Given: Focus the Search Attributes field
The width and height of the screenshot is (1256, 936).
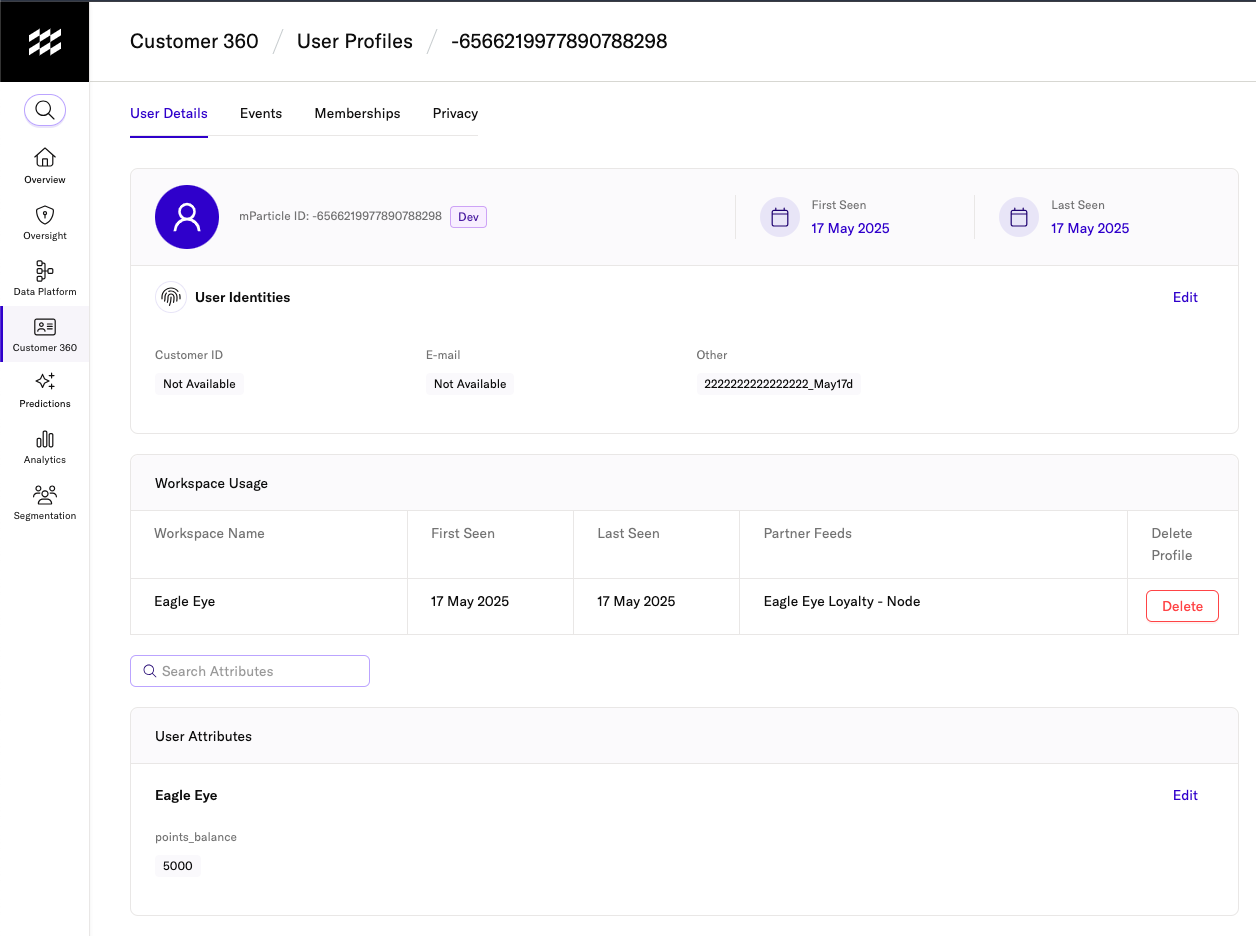Looking at the screenshot, I should coord(250,671).
